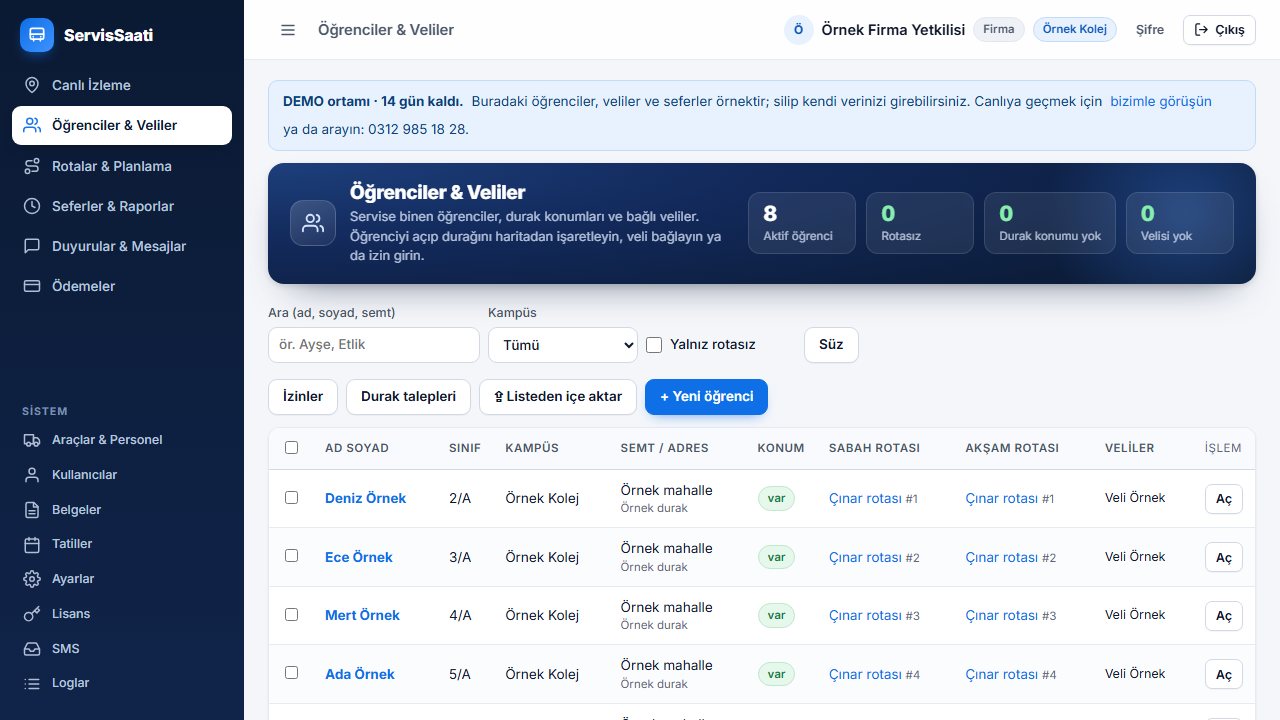Enable the Yalnız rotasız checkbox
This screenshot has height=720, width=1280.
pos(654,345)
